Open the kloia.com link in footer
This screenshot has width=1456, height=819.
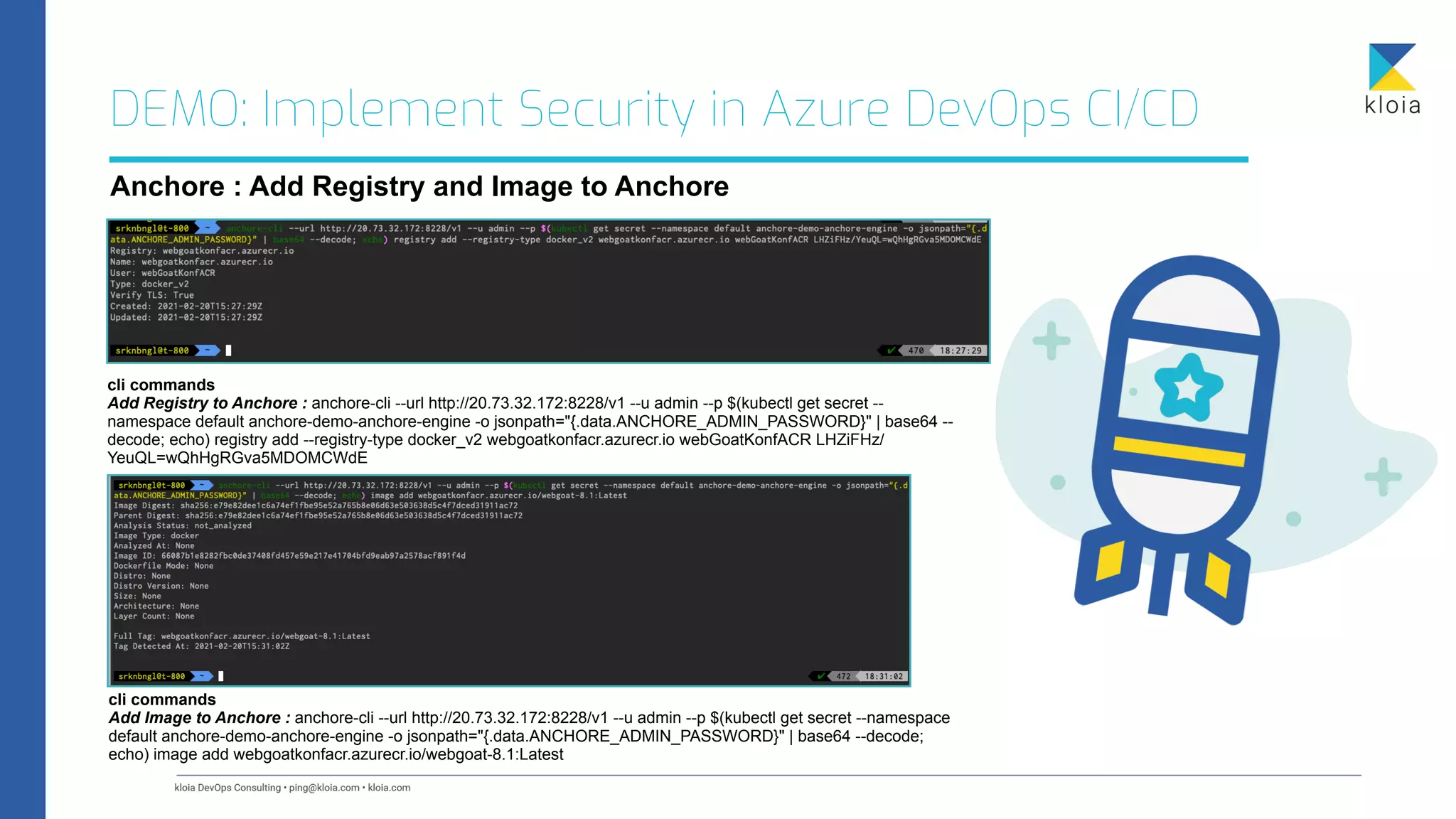pos(389,788)
